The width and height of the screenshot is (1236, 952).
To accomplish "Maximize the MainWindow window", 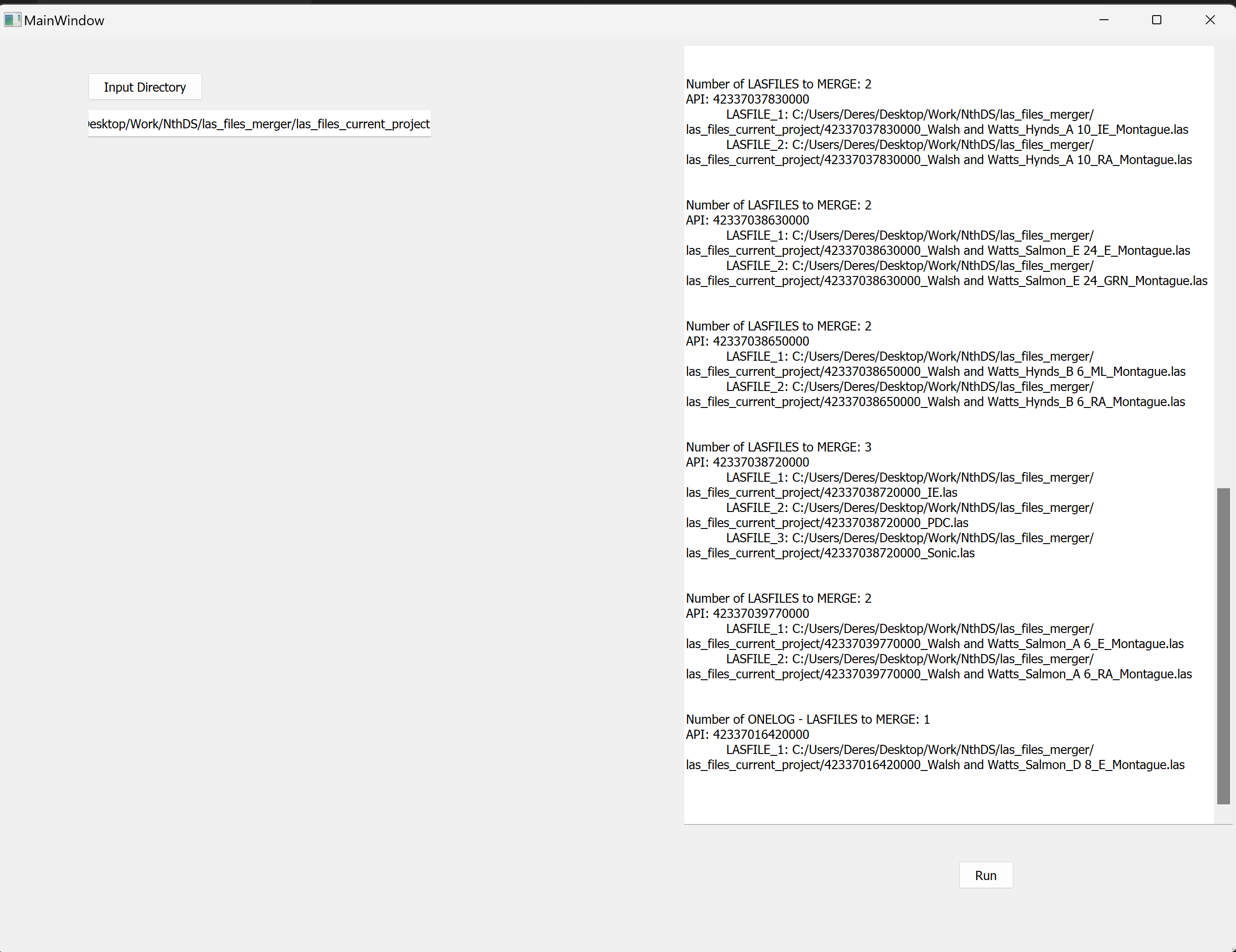I will (1157, 20).
